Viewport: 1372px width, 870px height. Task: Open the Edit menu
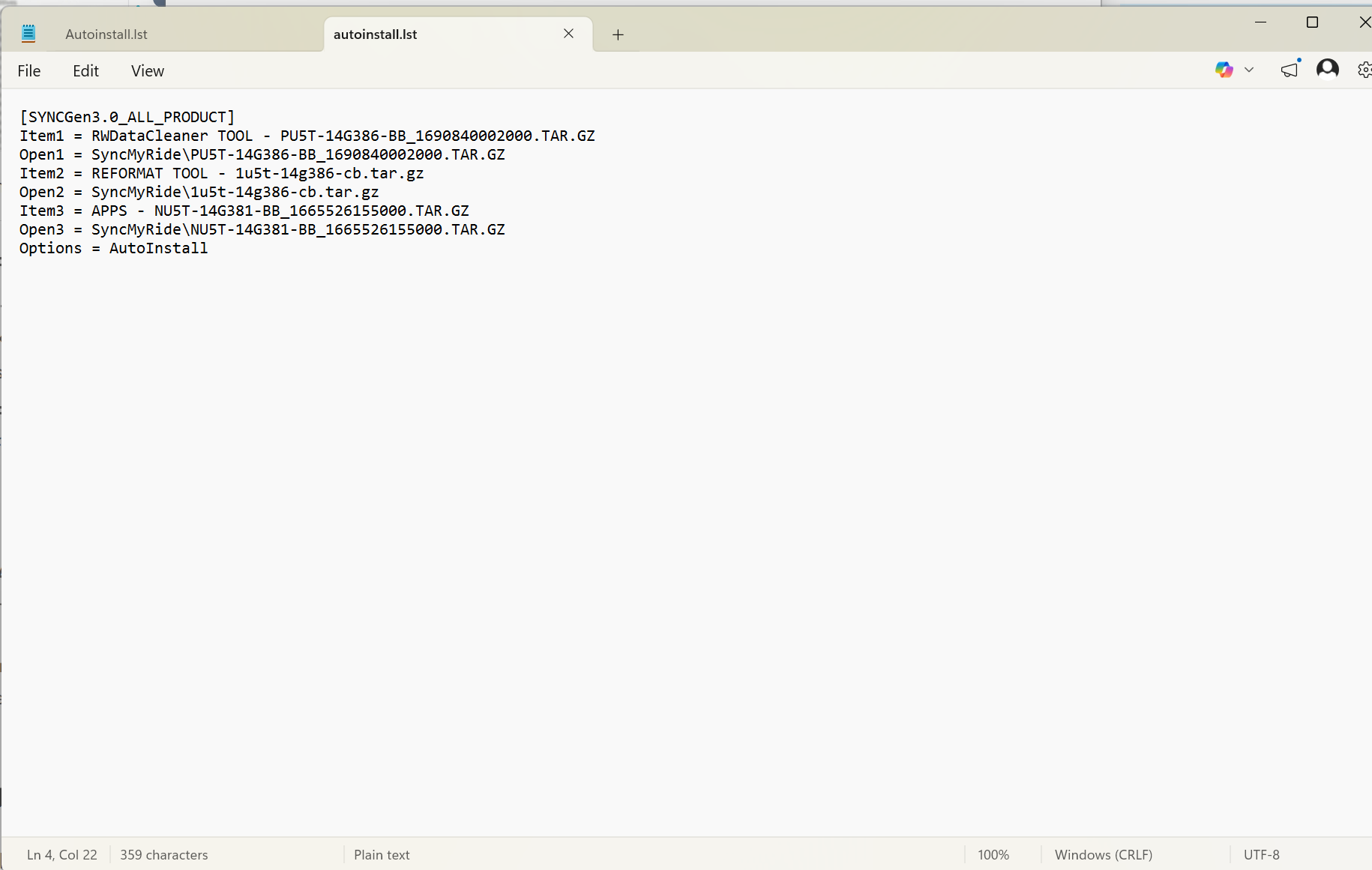coord(85,71)
